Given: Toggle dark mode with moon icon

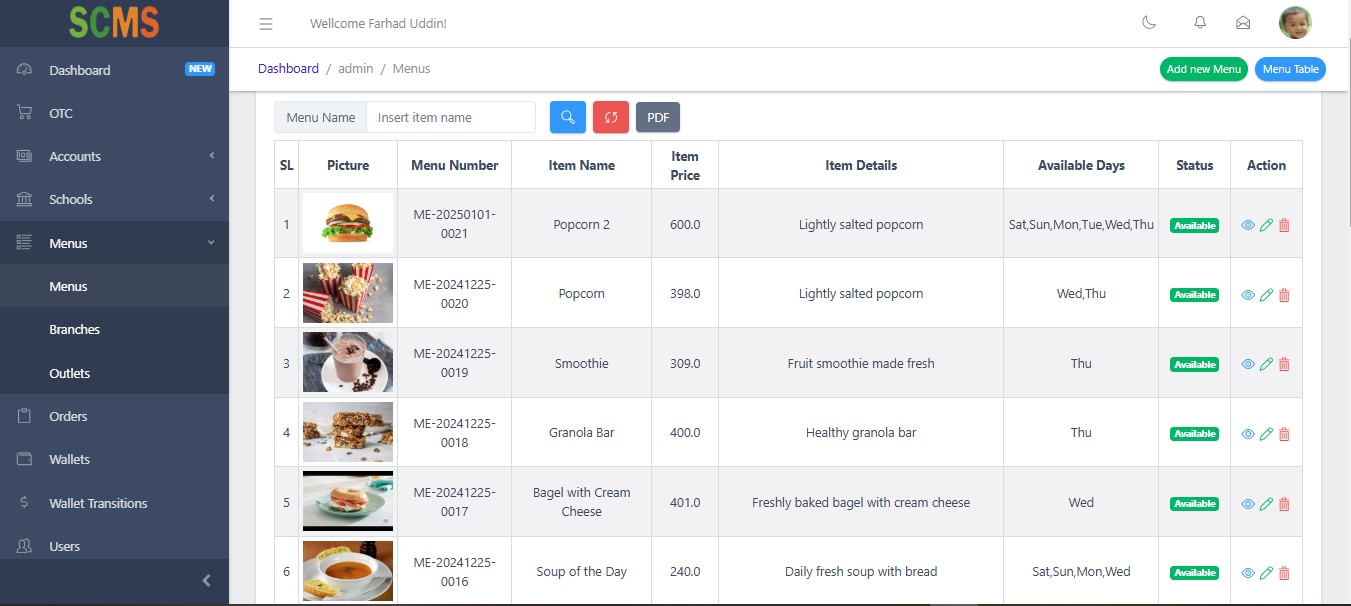Looking at the screenshot, I should tap(1149, 23).
